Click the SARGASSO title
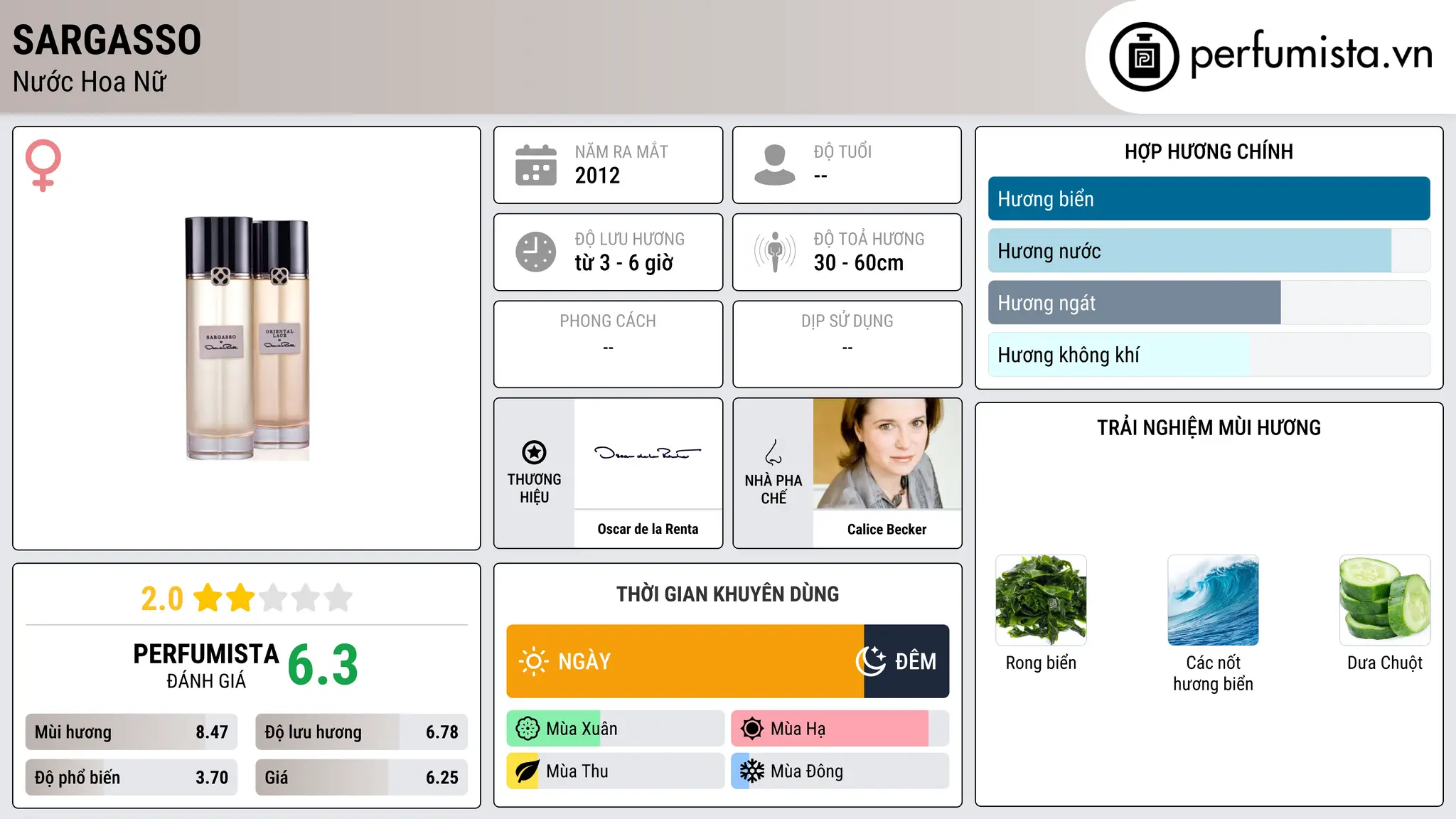The width and height of the screenshot is (1456, 819). (107, 40)
